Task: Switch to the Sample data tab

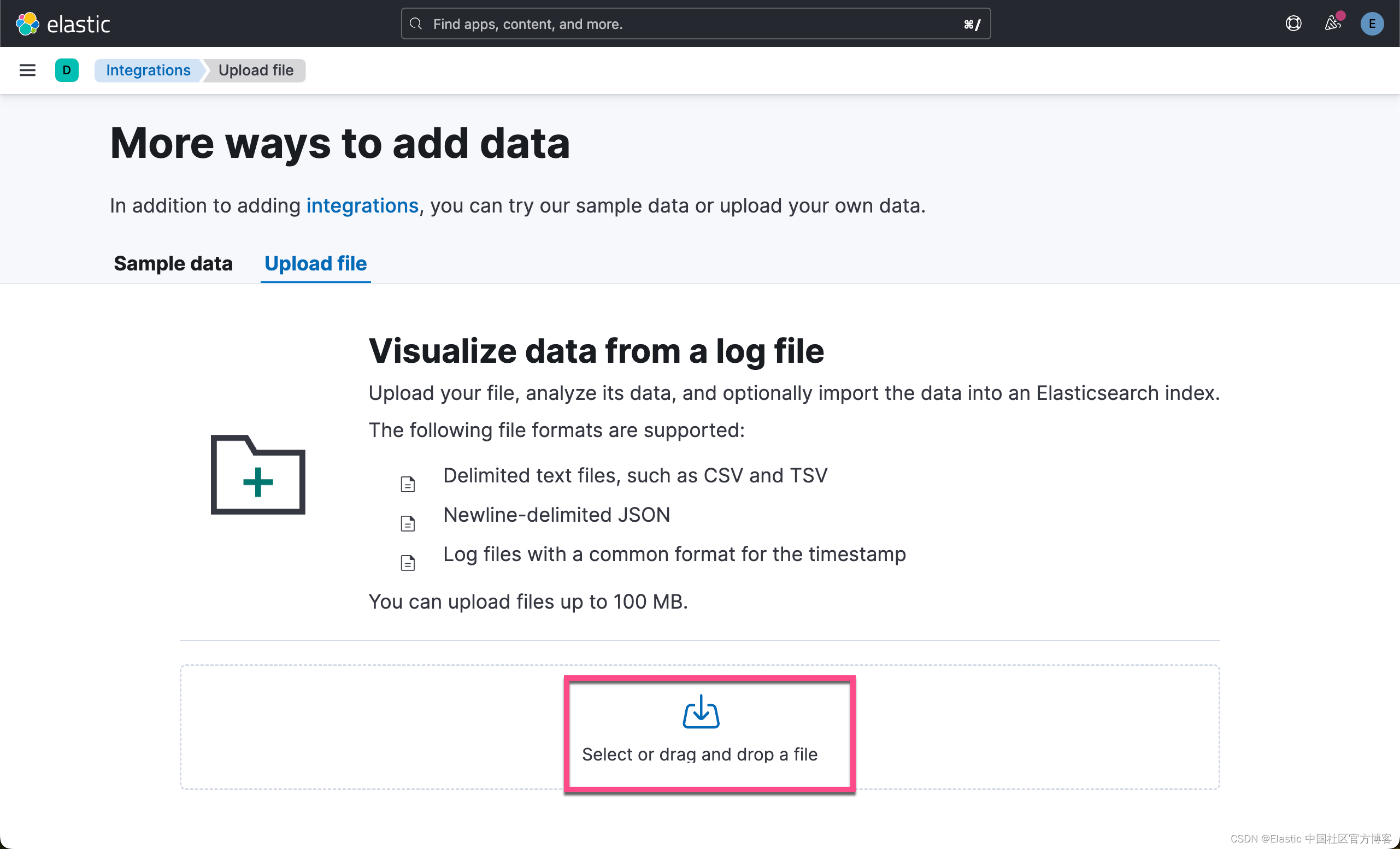Action: (173, 263)
